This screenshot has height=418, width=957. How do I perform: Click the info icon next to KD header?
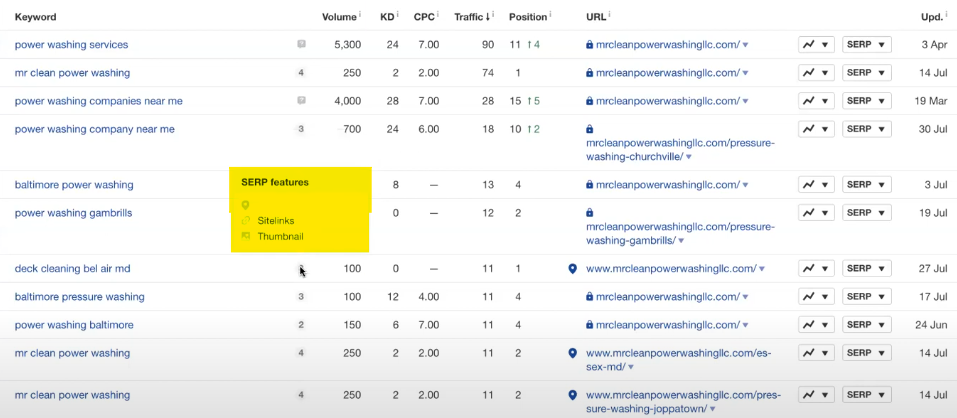[x=398, y=15]
